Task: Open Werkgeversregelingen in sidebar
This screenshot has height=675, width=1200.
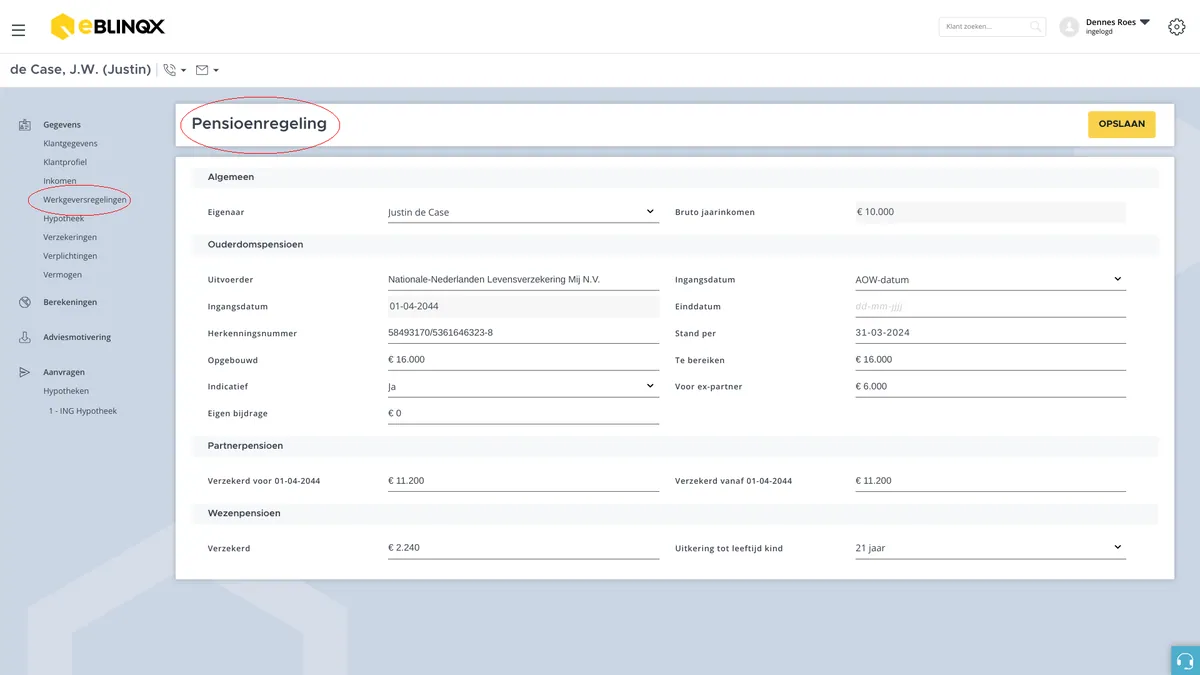Action: tap(85, 200)
